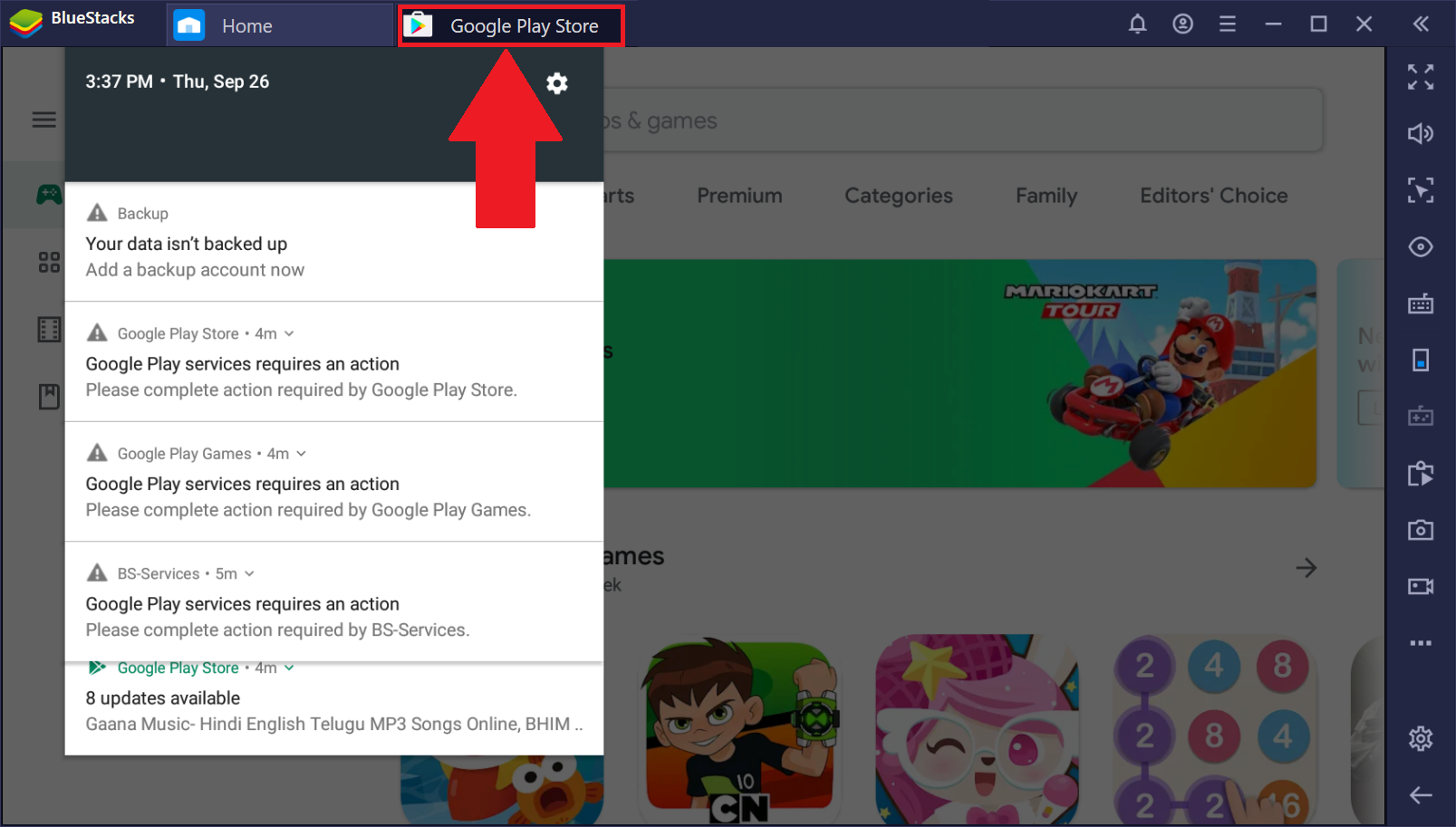Open the Backup notification about data
This screenshot has width=1456, height=827.
tap(334, 242)
